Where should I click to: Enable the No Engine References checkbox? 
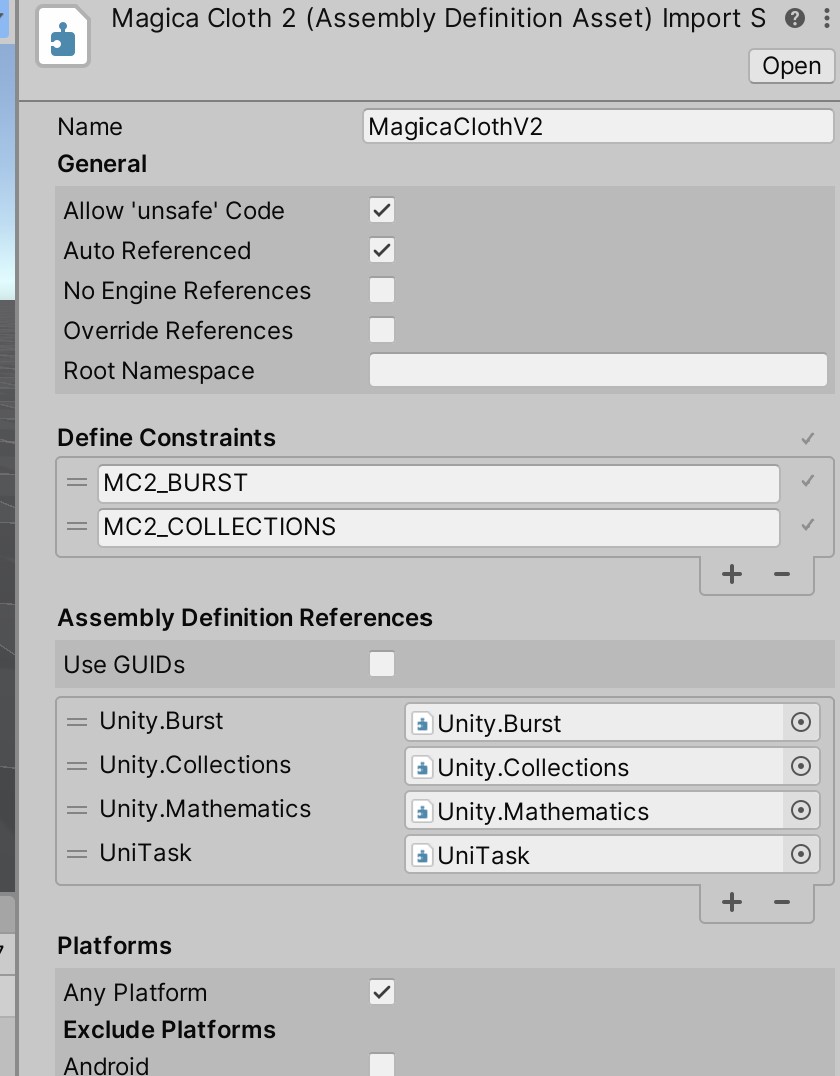[x=381, y=290]
